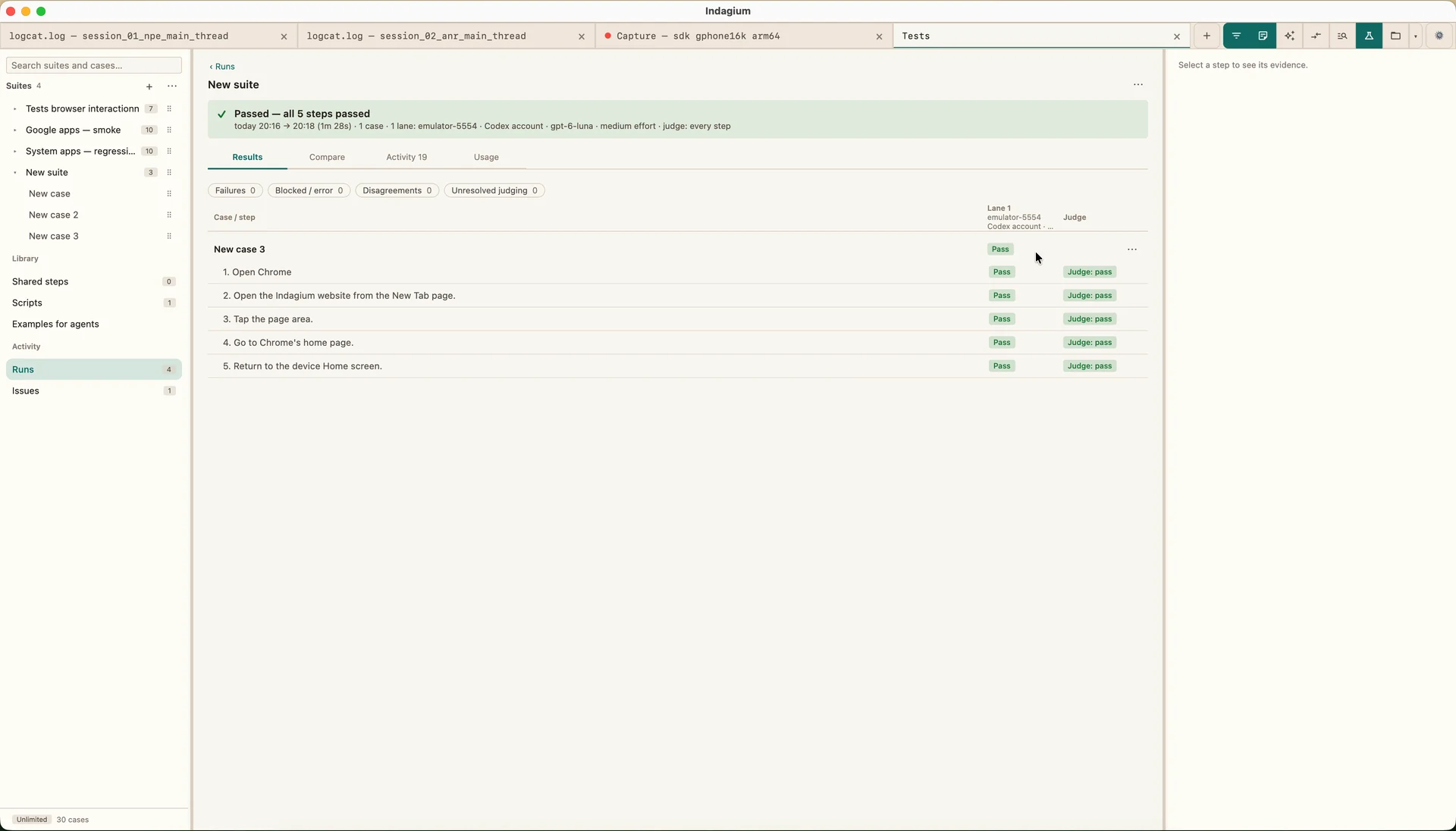Open Examples for agents
Image resolution: width=1456 pixels, height=831 pixels.
click(x=94, y=324)
